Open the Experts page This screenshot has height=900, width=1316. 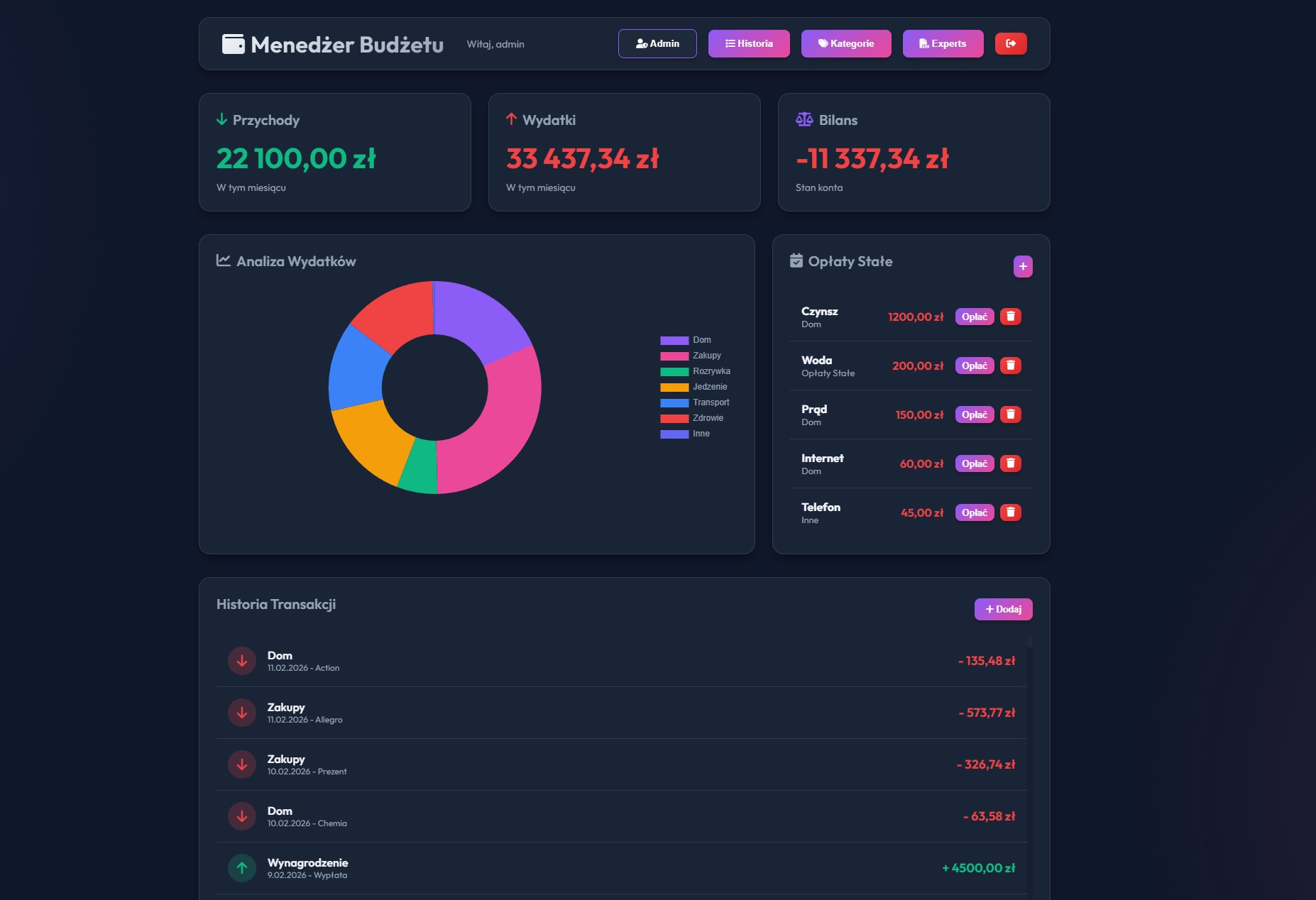click(x=942, y=43)
